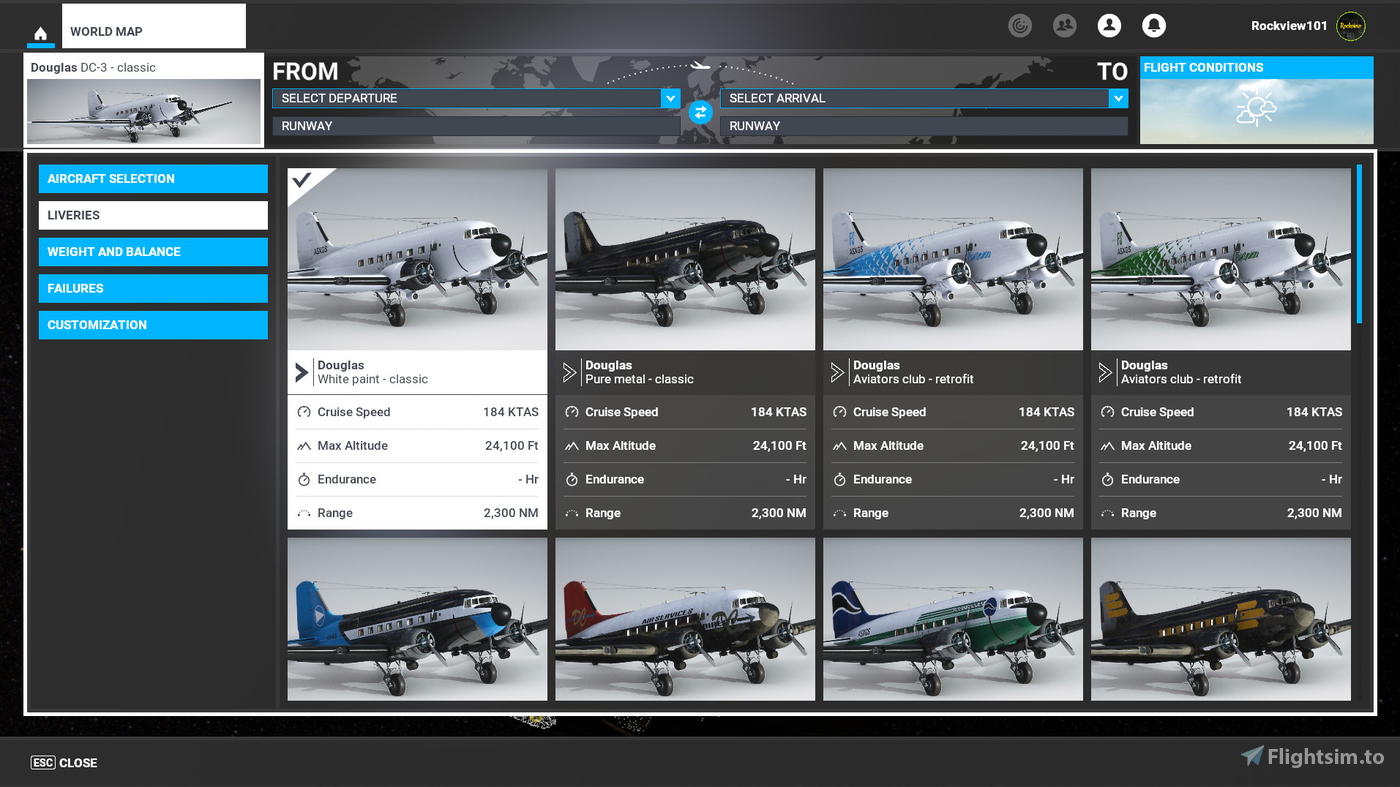Click the accessibility settings icon
This screenshot has width=1400, height=787.
pos(1020,25)
